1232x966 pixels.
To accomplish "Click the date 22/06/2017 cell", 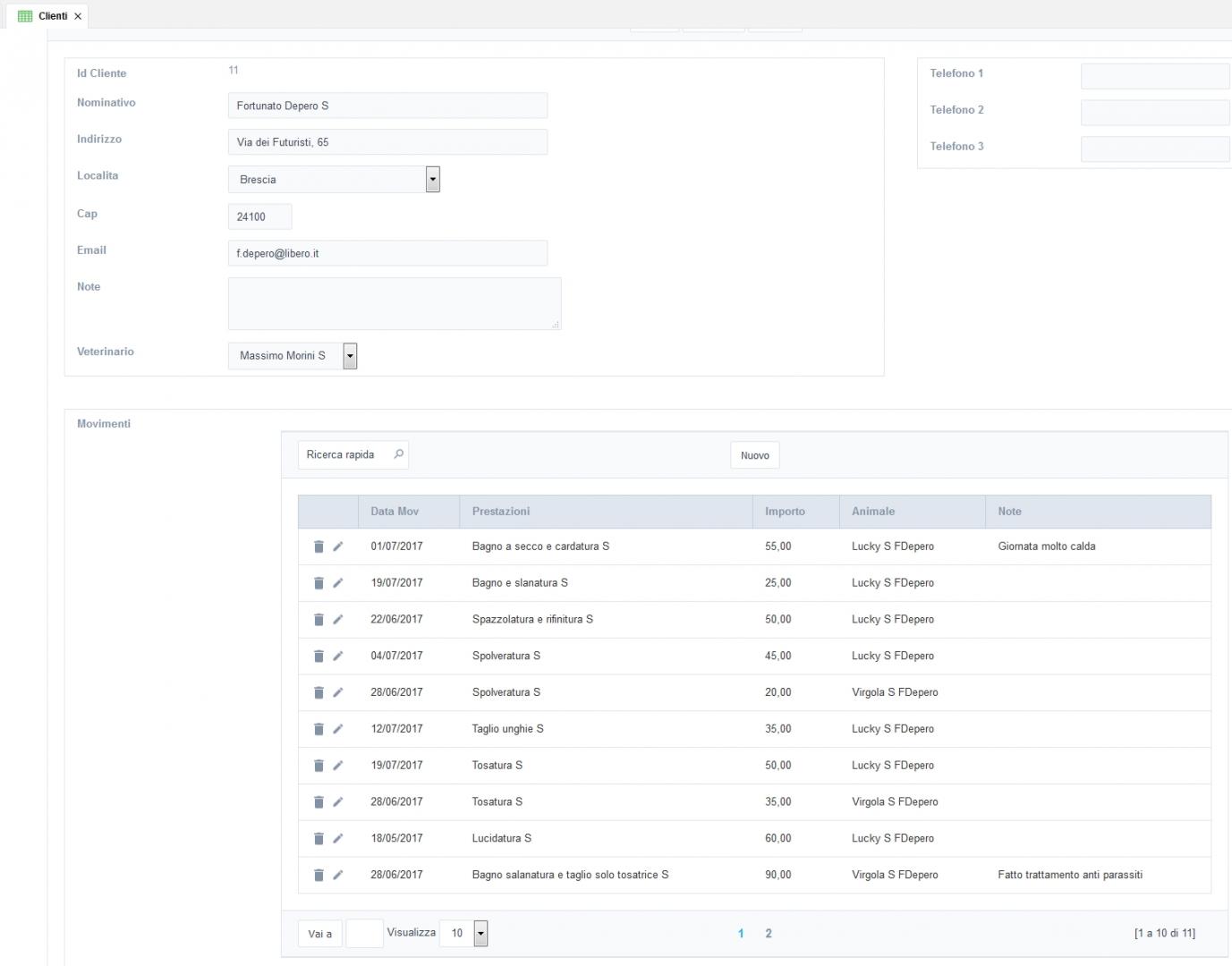I will pyautogui.click(x=396, y=619).
